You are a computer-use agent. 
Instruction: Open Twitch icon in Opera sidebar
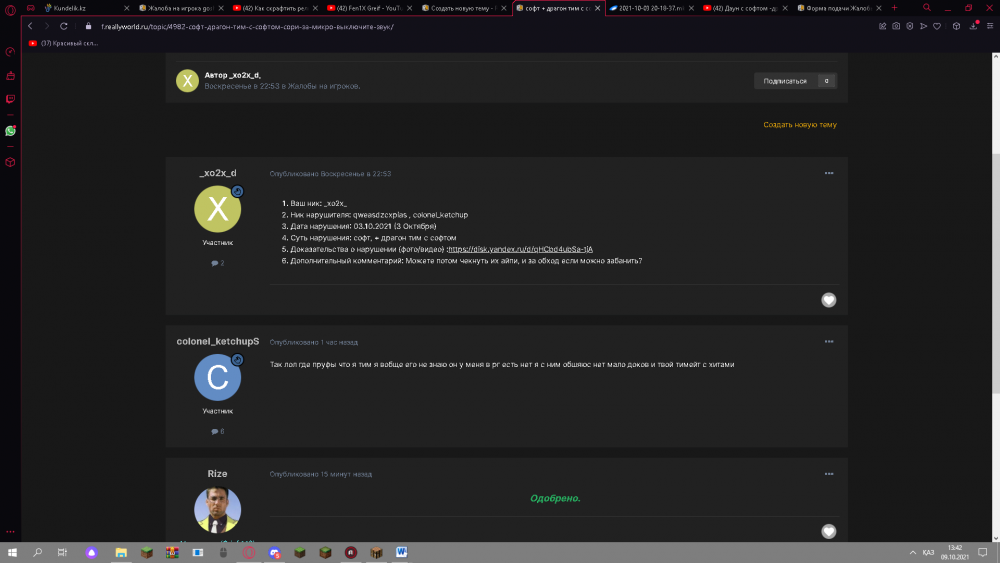10,99
